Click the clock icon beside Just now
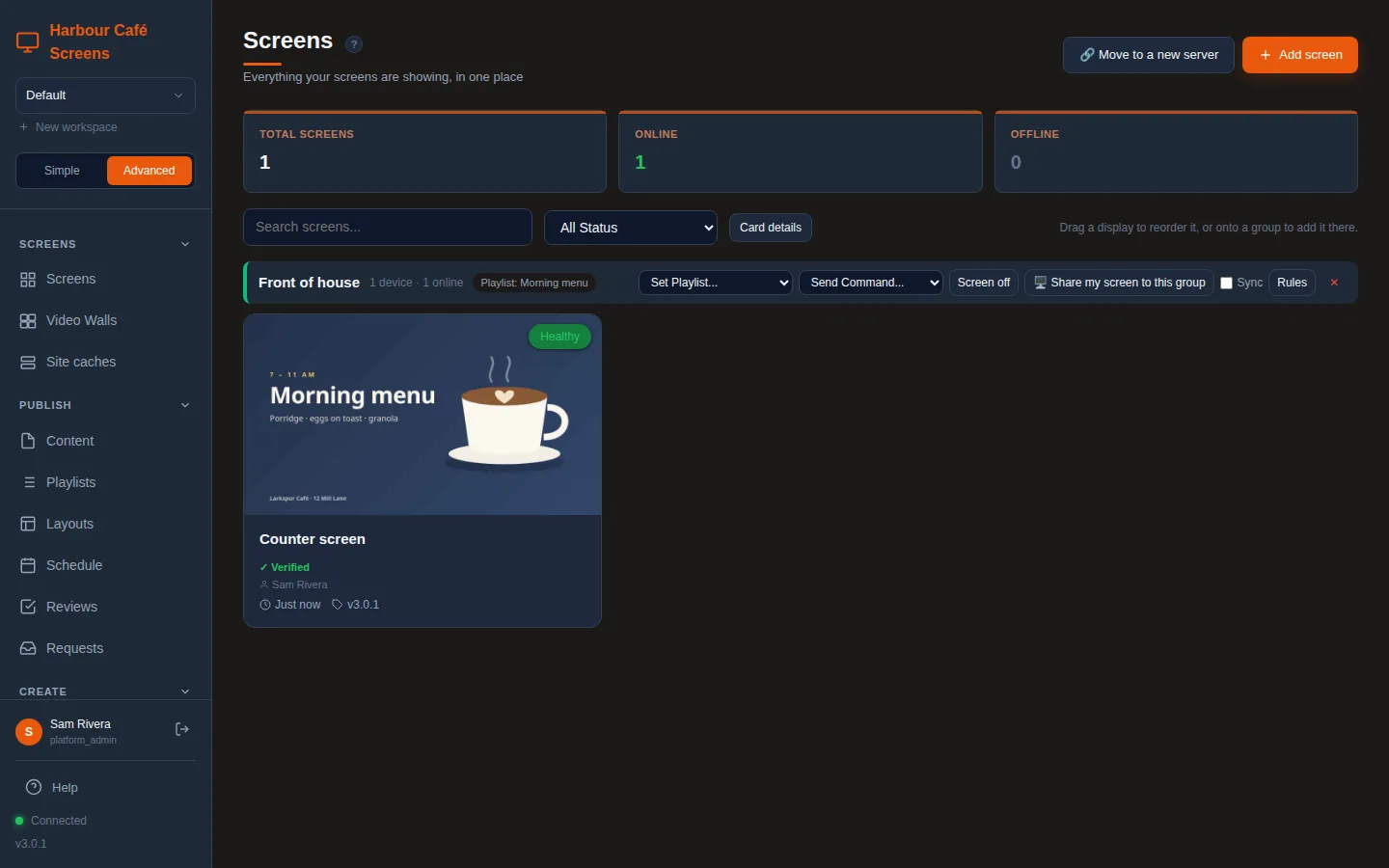 265,605
